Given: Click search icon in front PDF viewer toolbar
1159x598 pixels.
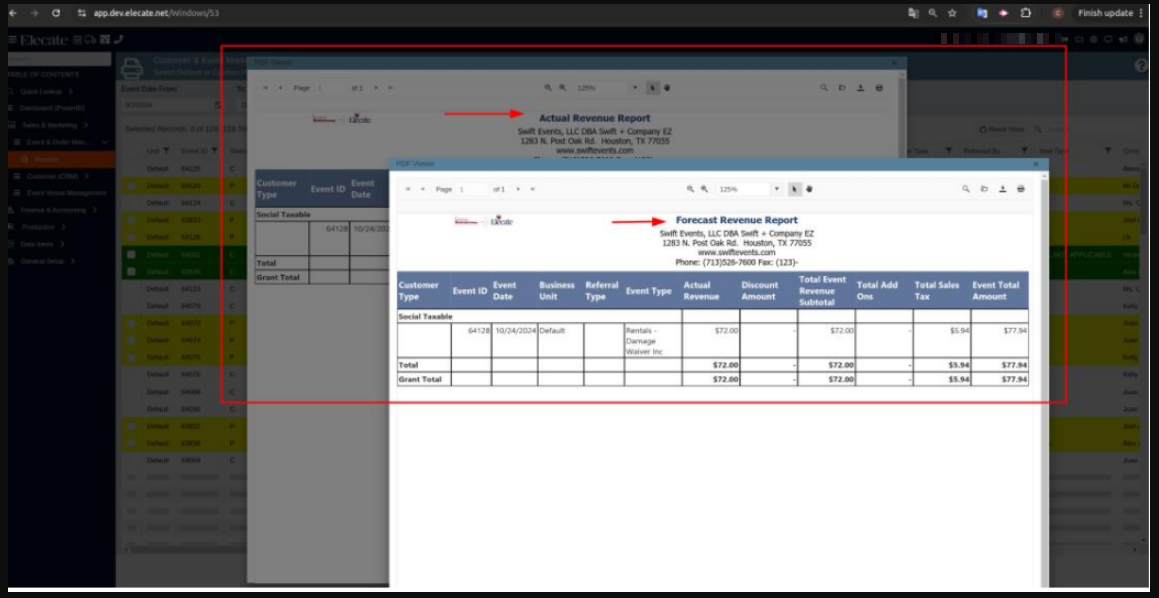Looking at the screenshot, I should tap(965, 189).
